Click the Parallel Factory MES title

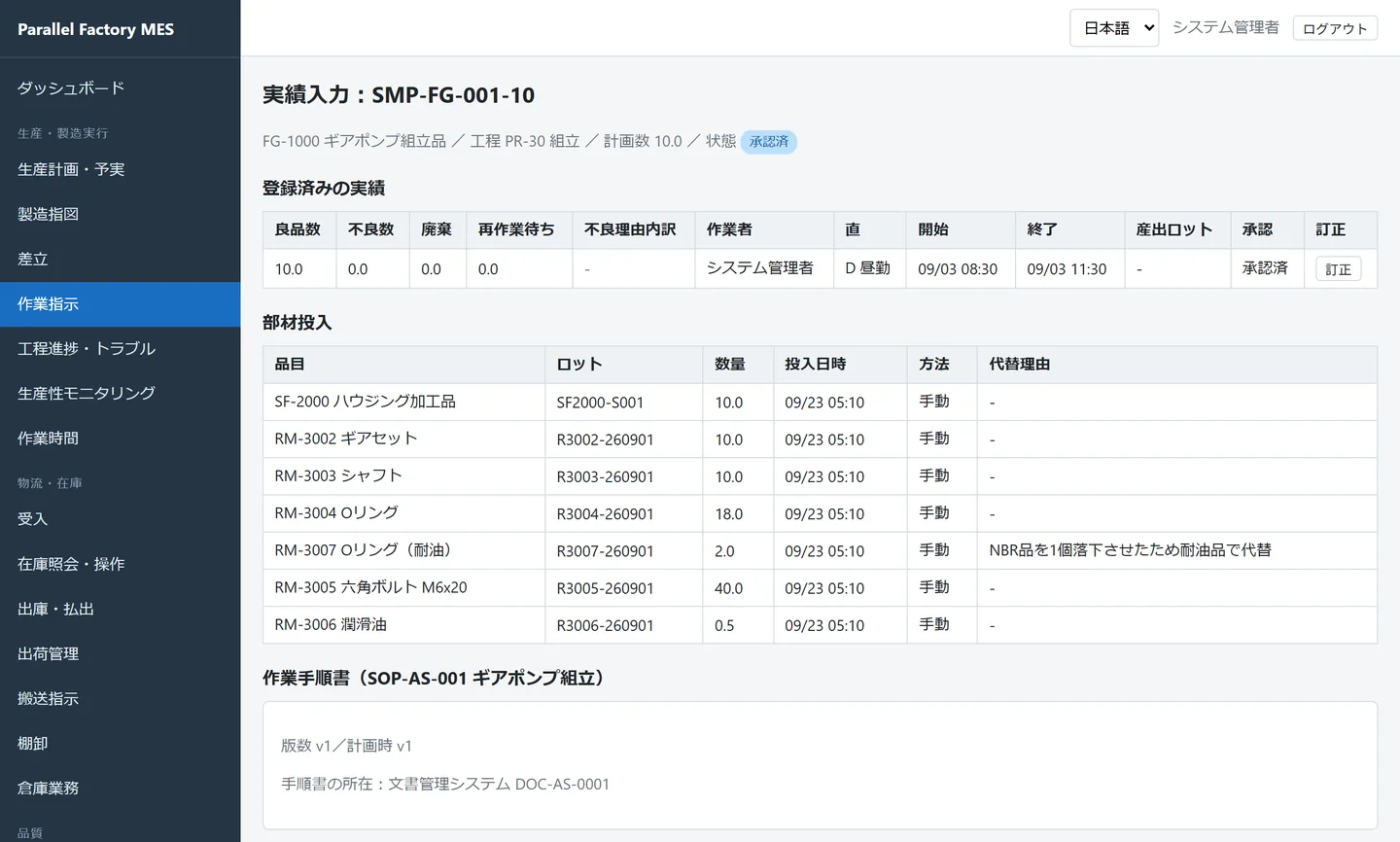coord(95,29)
